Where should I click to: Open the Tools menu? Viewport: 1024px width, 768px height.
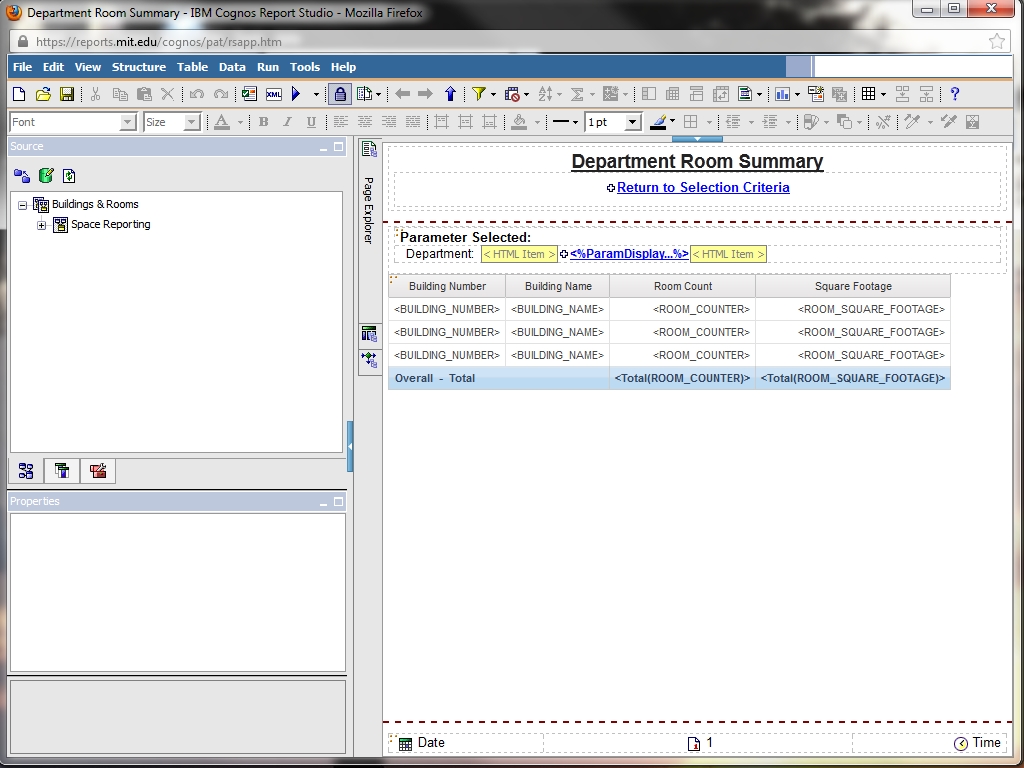[304, 67]
